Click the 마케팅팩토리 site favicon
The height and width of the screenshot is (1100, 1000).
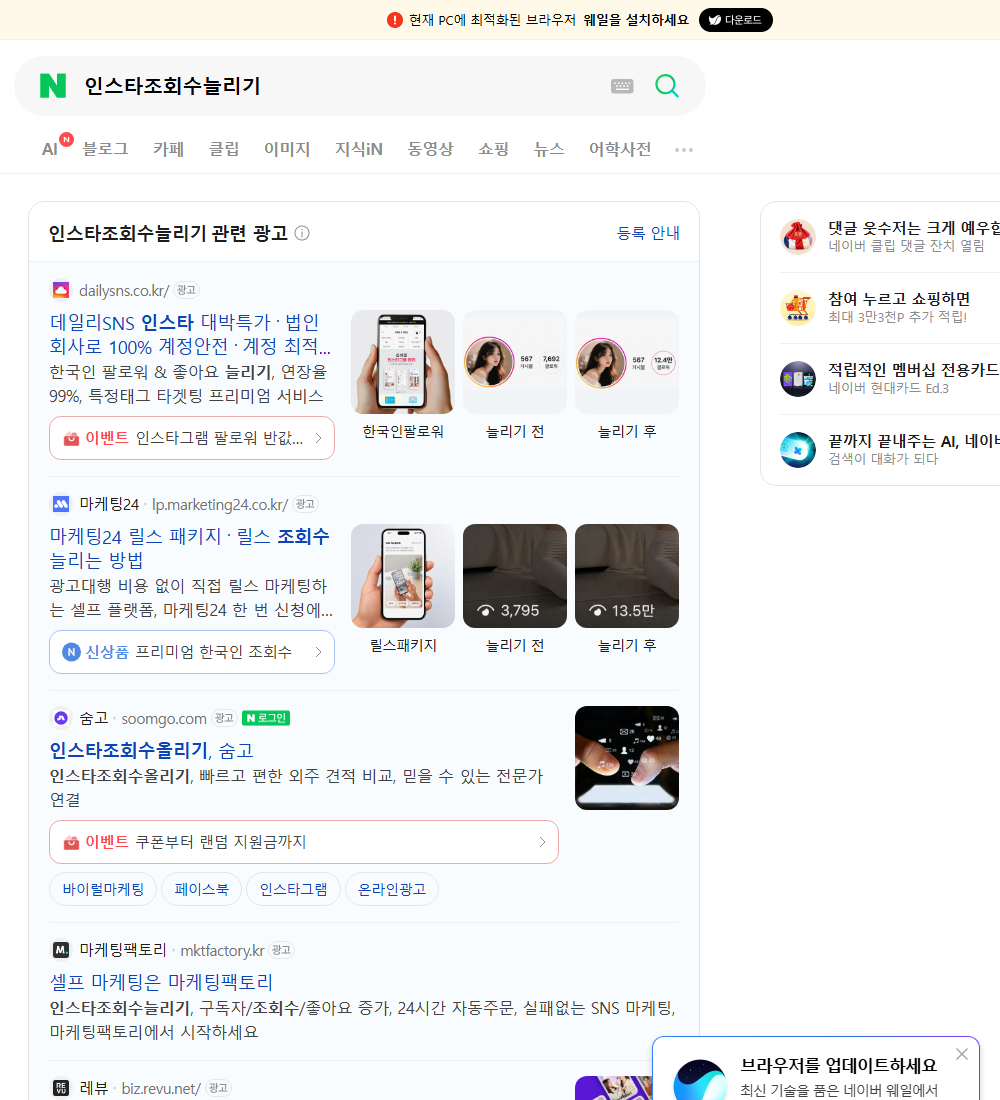point(61,950)
